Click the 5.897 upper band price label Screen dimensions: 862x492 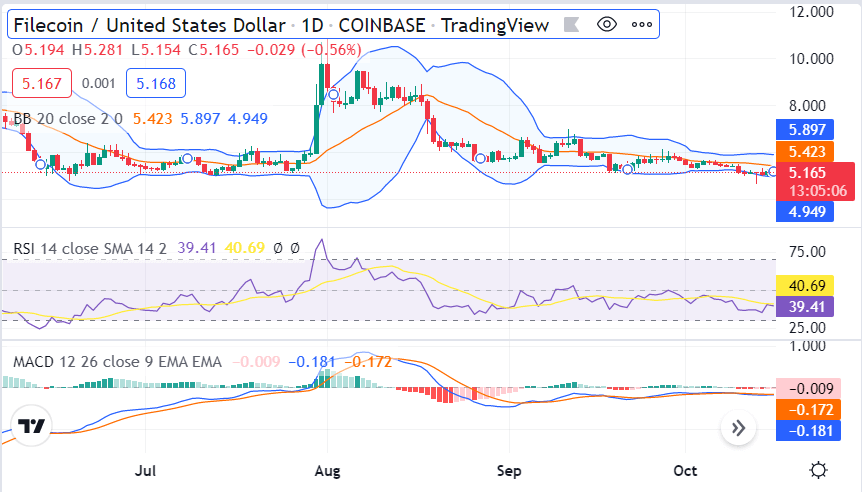click(805, 130)
